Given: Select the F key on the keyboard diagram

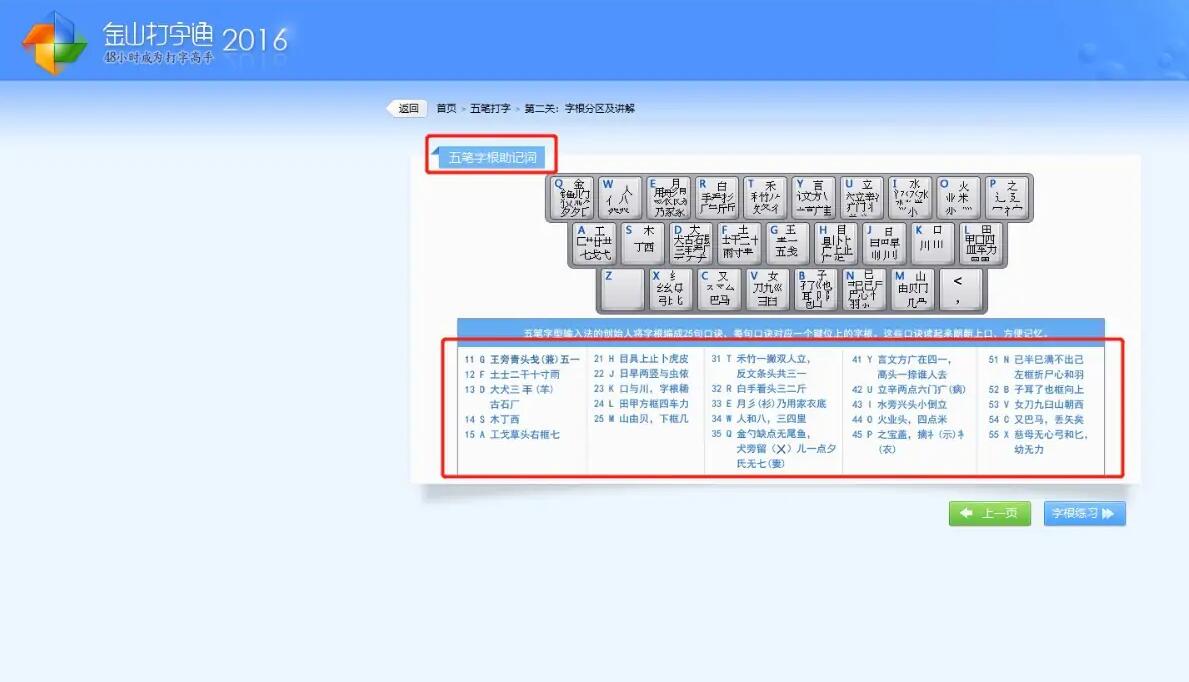Looking at the screenshot, I should [x=740, y=244].
